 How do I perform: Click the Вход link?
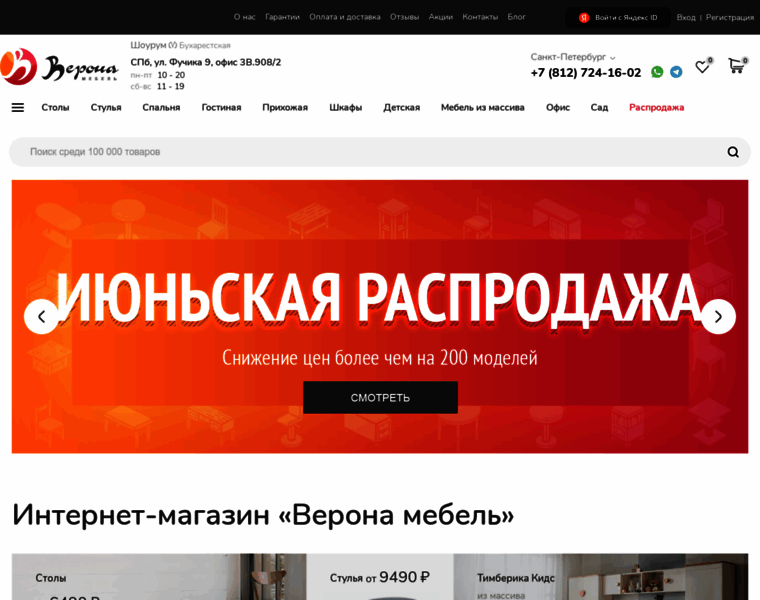coord(686,17)
